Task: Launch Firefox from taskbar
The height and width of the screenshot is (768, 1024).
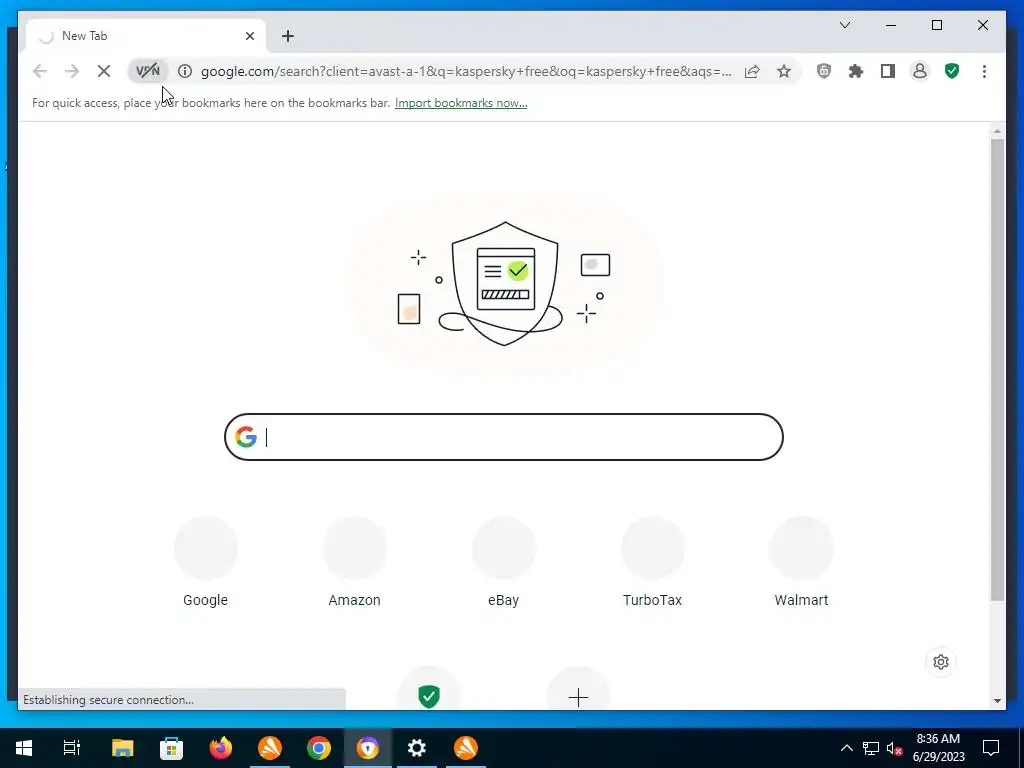Action: [x=221, y=748]
